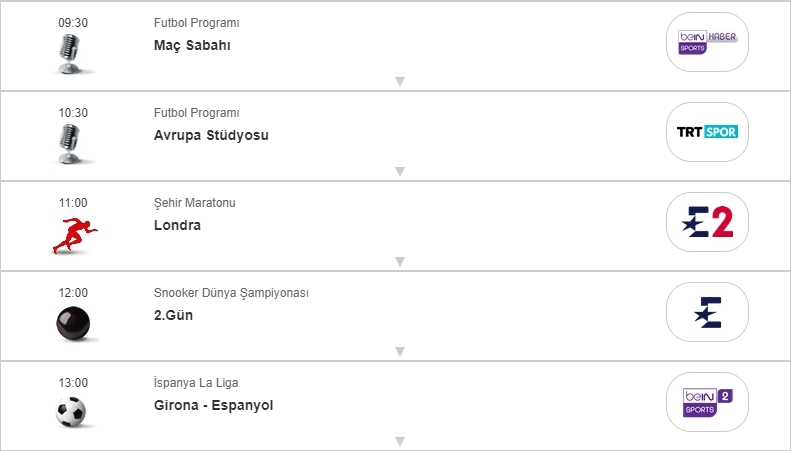The image size is (792, 451).
Task: Open the beIN Sports 2 channel logo
Action: 707,402
